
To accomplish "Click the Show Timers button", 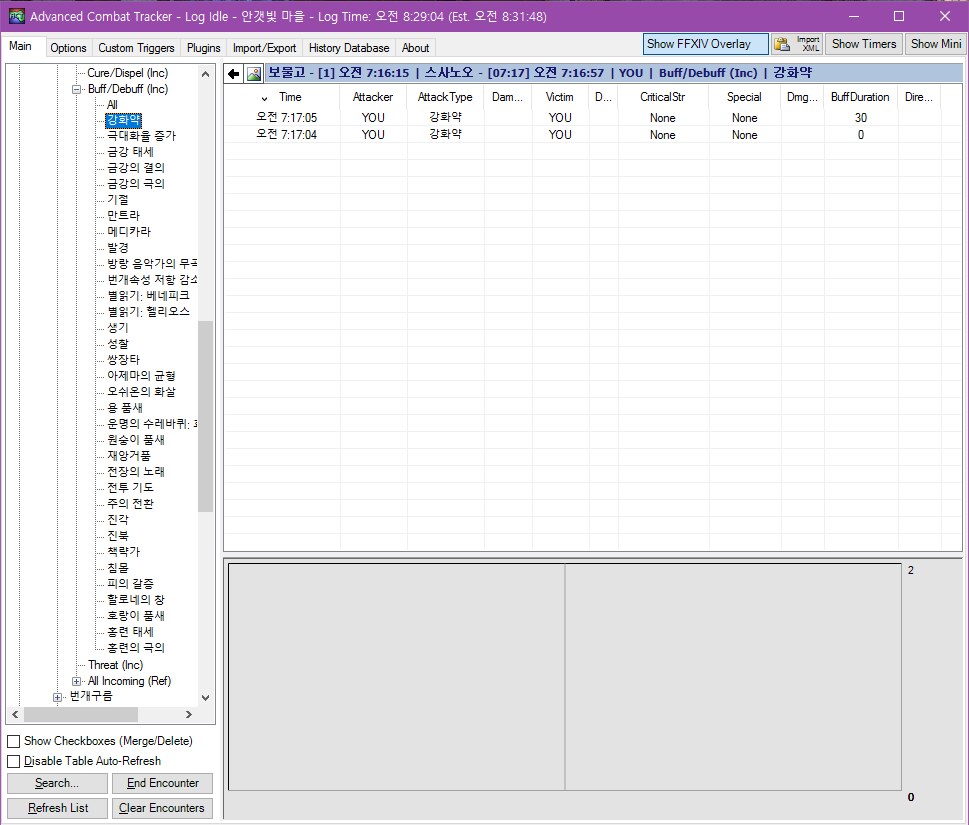I will click(865, 44).
